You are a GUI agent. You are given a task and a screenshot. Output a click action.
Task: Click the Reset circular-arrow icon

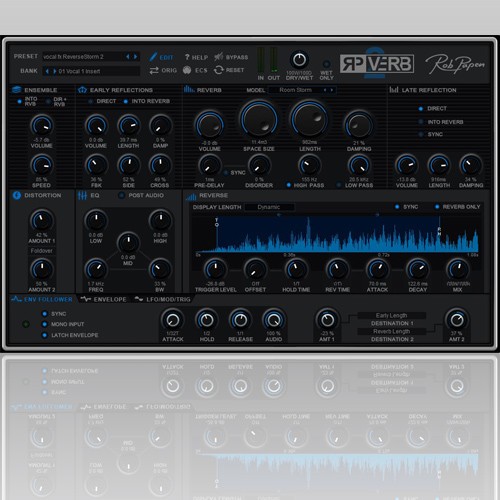(219, 70)
